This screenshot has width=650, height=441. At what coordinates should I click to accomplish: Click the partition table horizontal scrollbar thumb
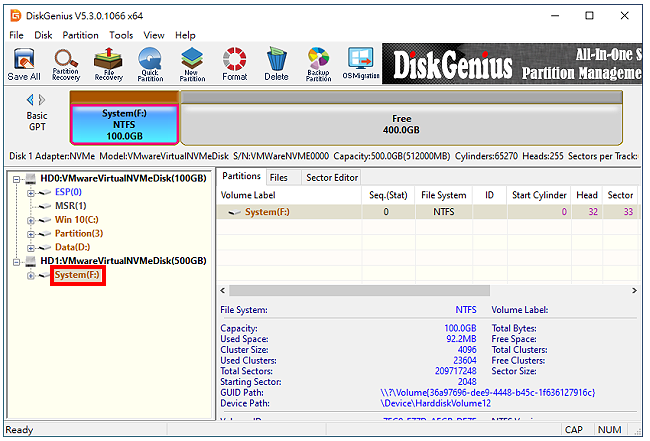coord(359,291)
